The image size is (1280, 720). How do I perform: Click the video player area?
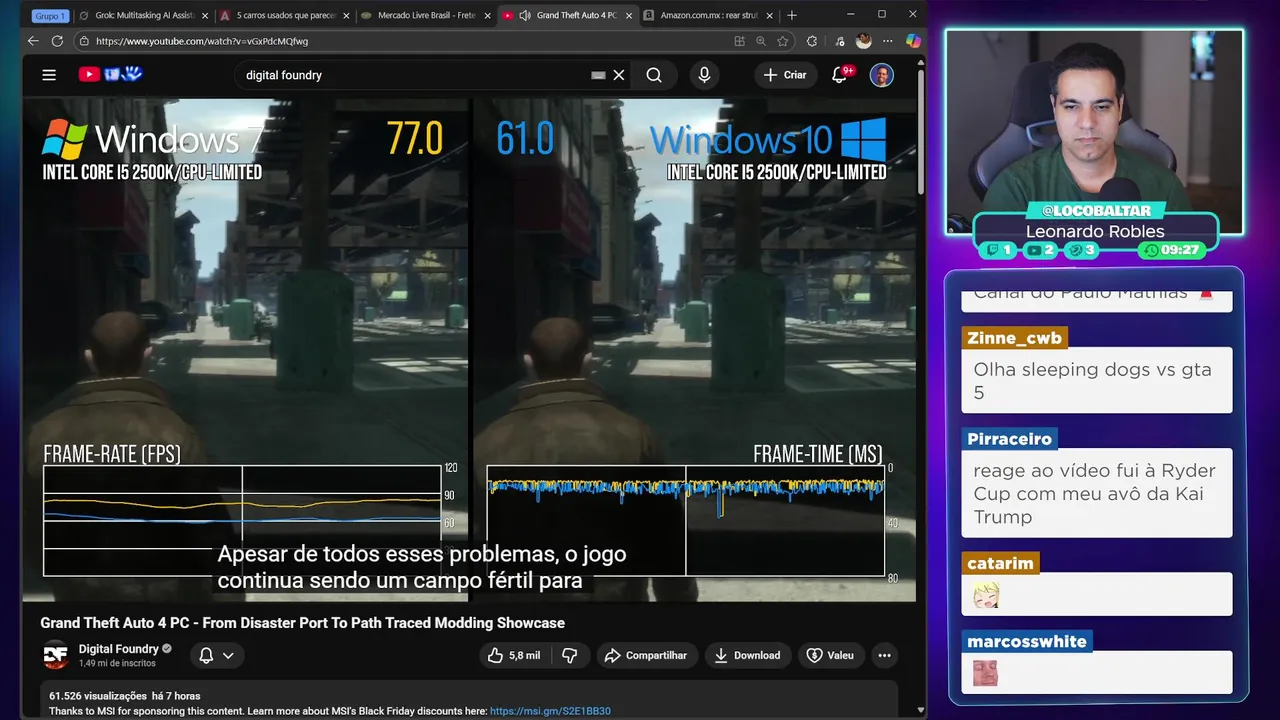[x=469, y=350]
